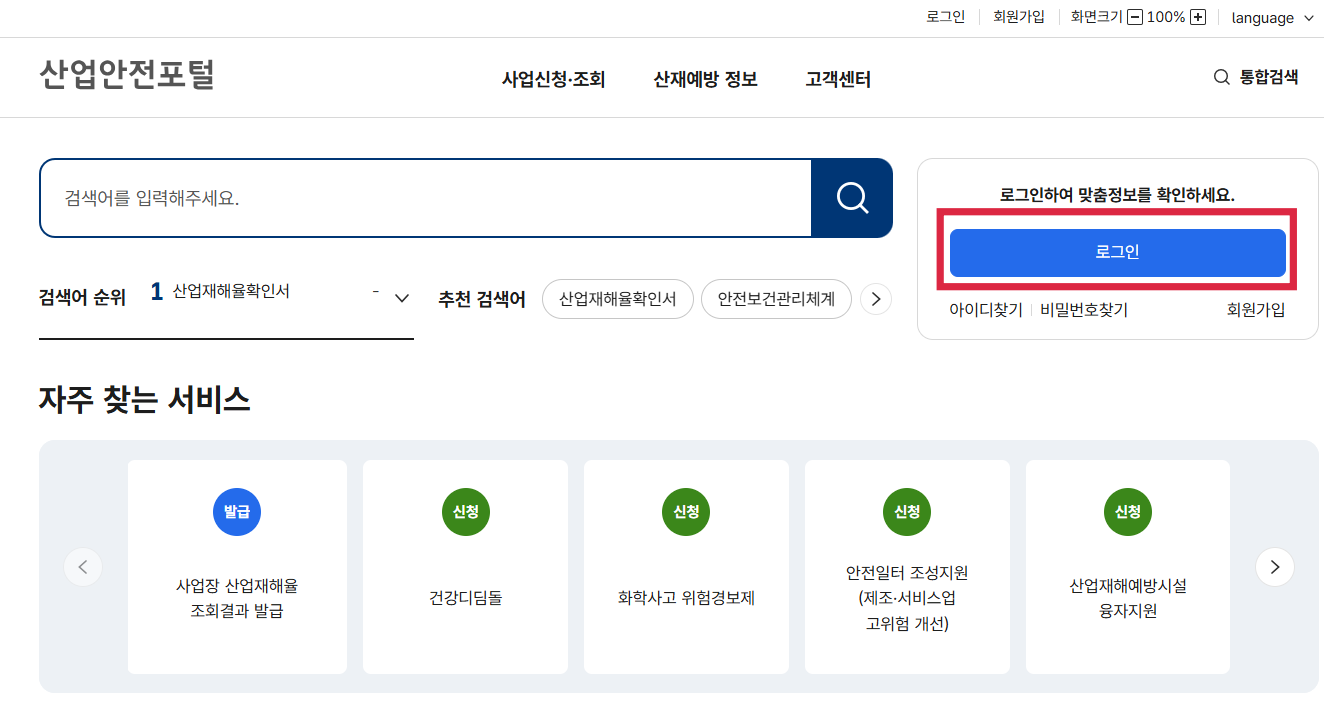
Task: Open the 고객센터 menu
Action: pyautogui.click(x=837, y=79)
